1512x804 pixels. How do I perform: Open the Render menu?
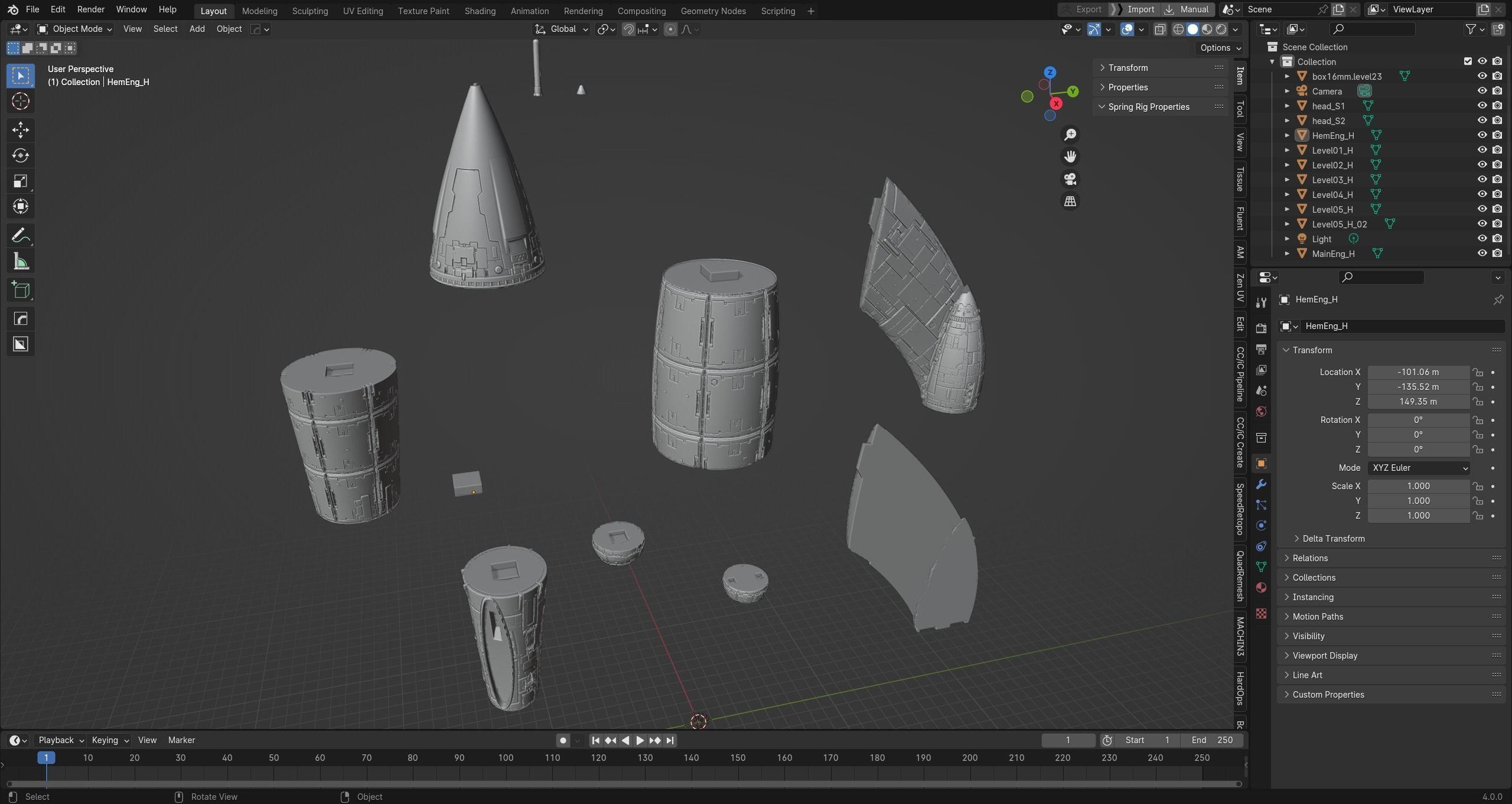90,9
